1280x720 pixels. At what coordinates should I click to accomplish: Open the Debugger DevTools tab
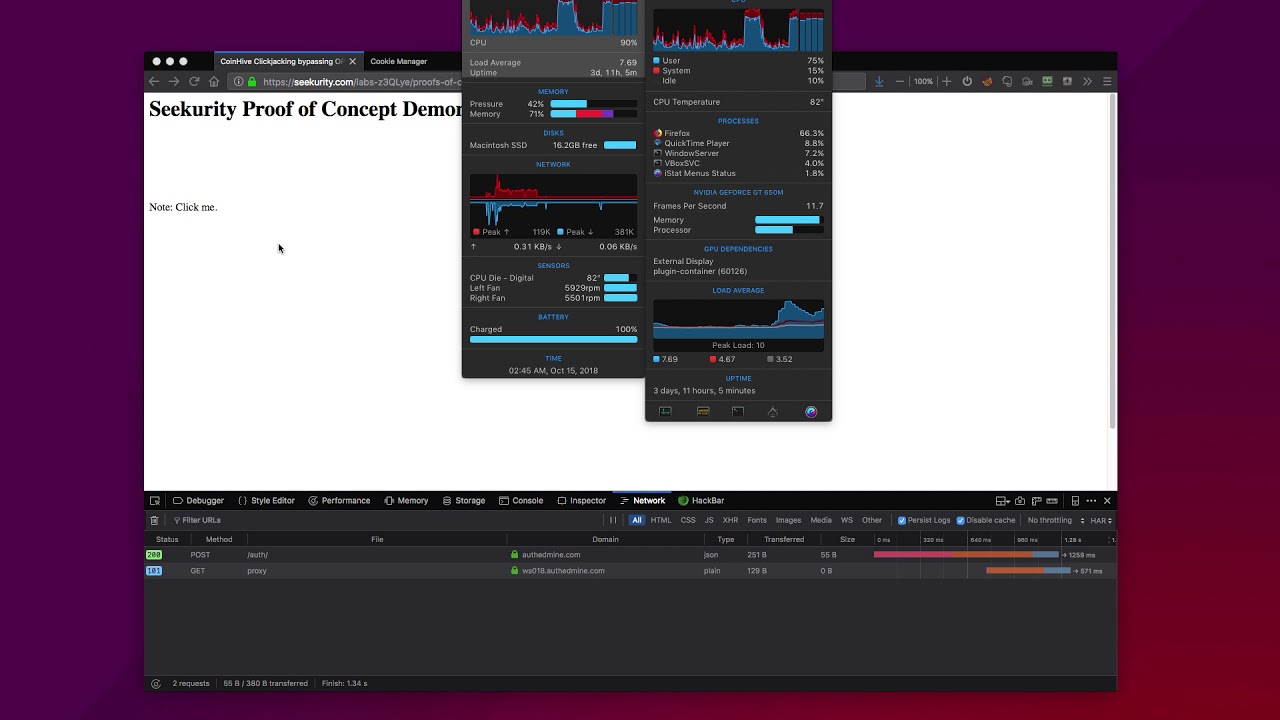pyautogui.click(x=198, y=500)
